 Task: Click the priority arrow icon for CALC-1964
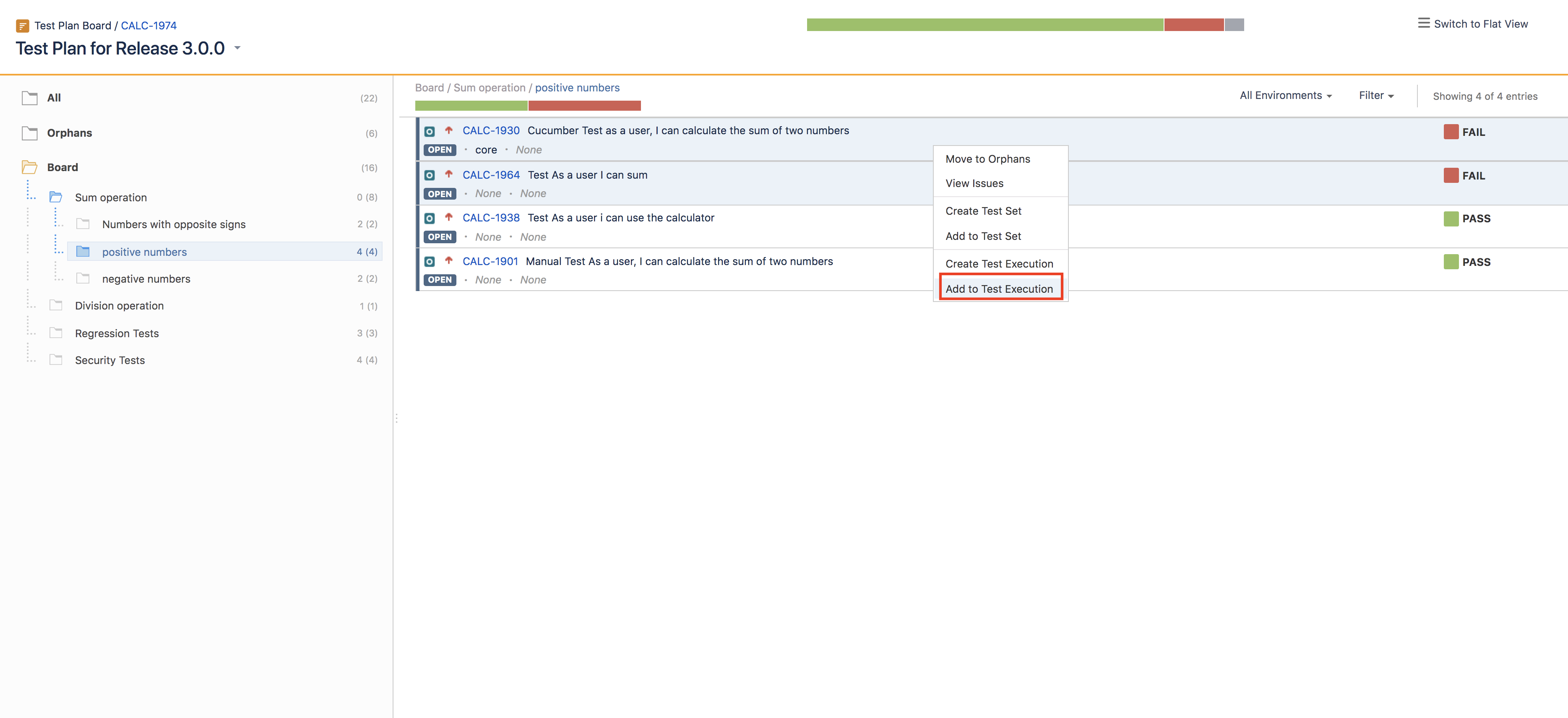click(448, 174)
